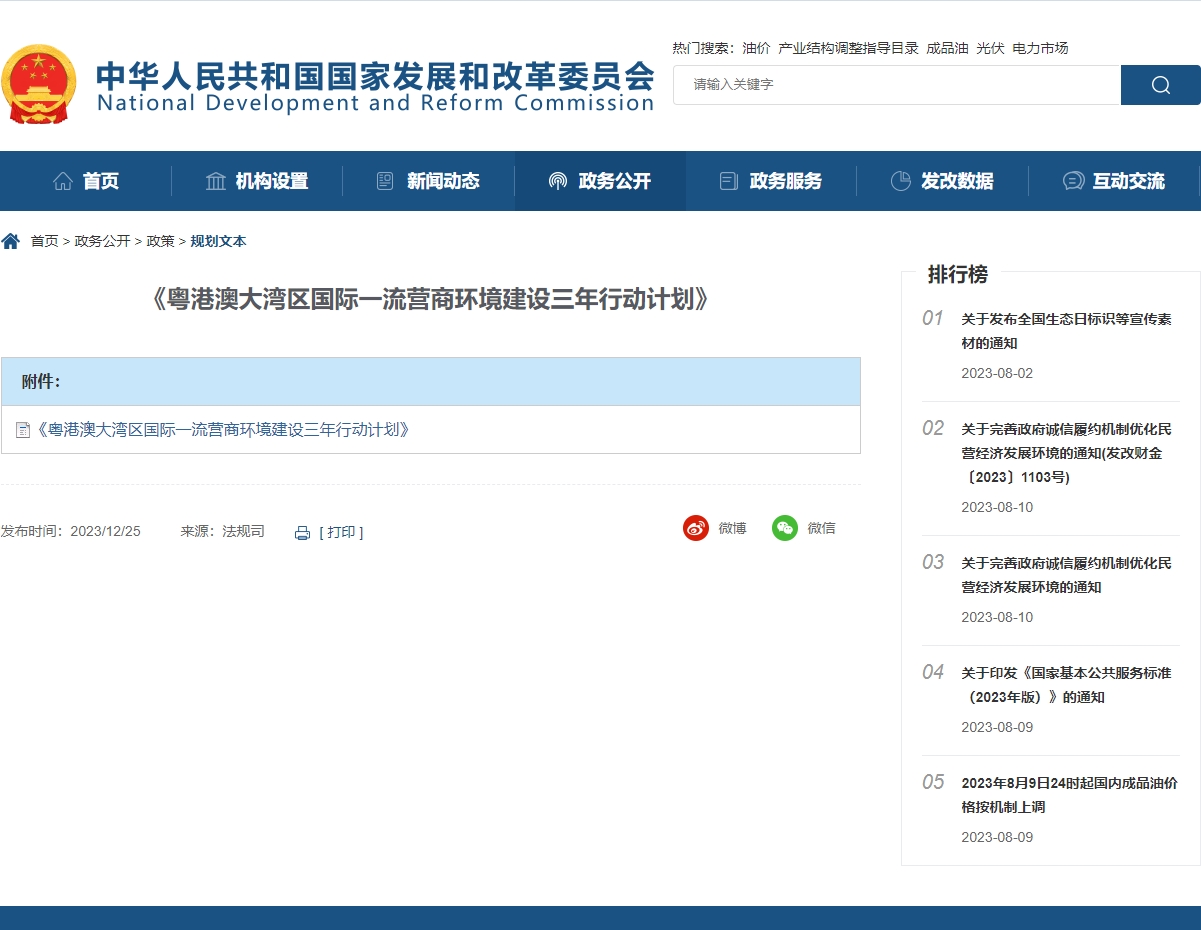Click the 新闻动态 news icon
Viewport: 1201px width, 930px height.
384,180
